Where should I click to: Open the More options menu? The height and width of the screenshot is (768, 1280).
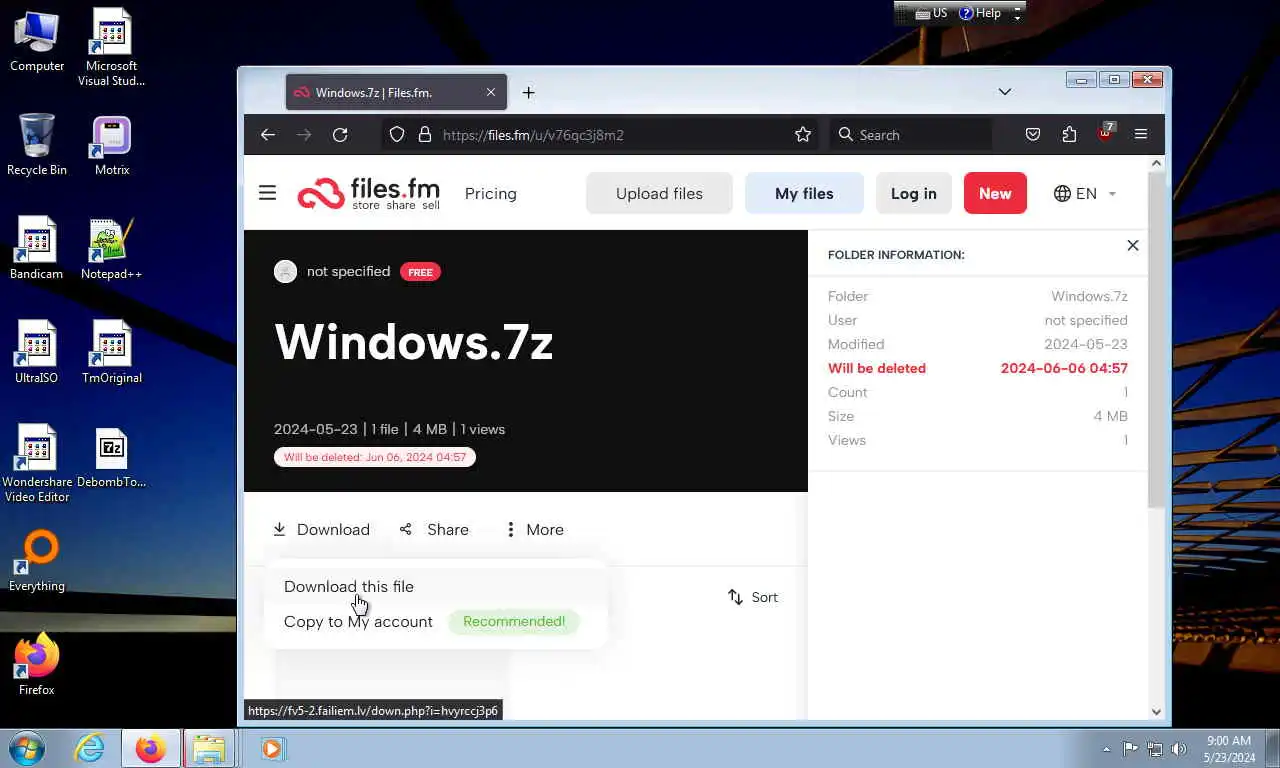(534, 529)
